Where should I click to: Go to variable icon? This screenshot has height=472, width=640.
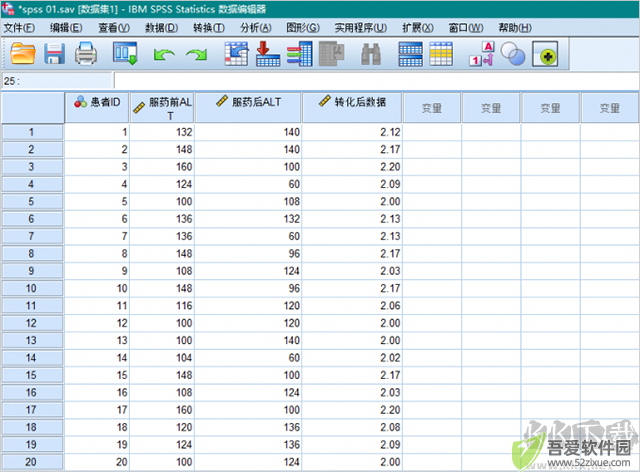coord(268,53)
